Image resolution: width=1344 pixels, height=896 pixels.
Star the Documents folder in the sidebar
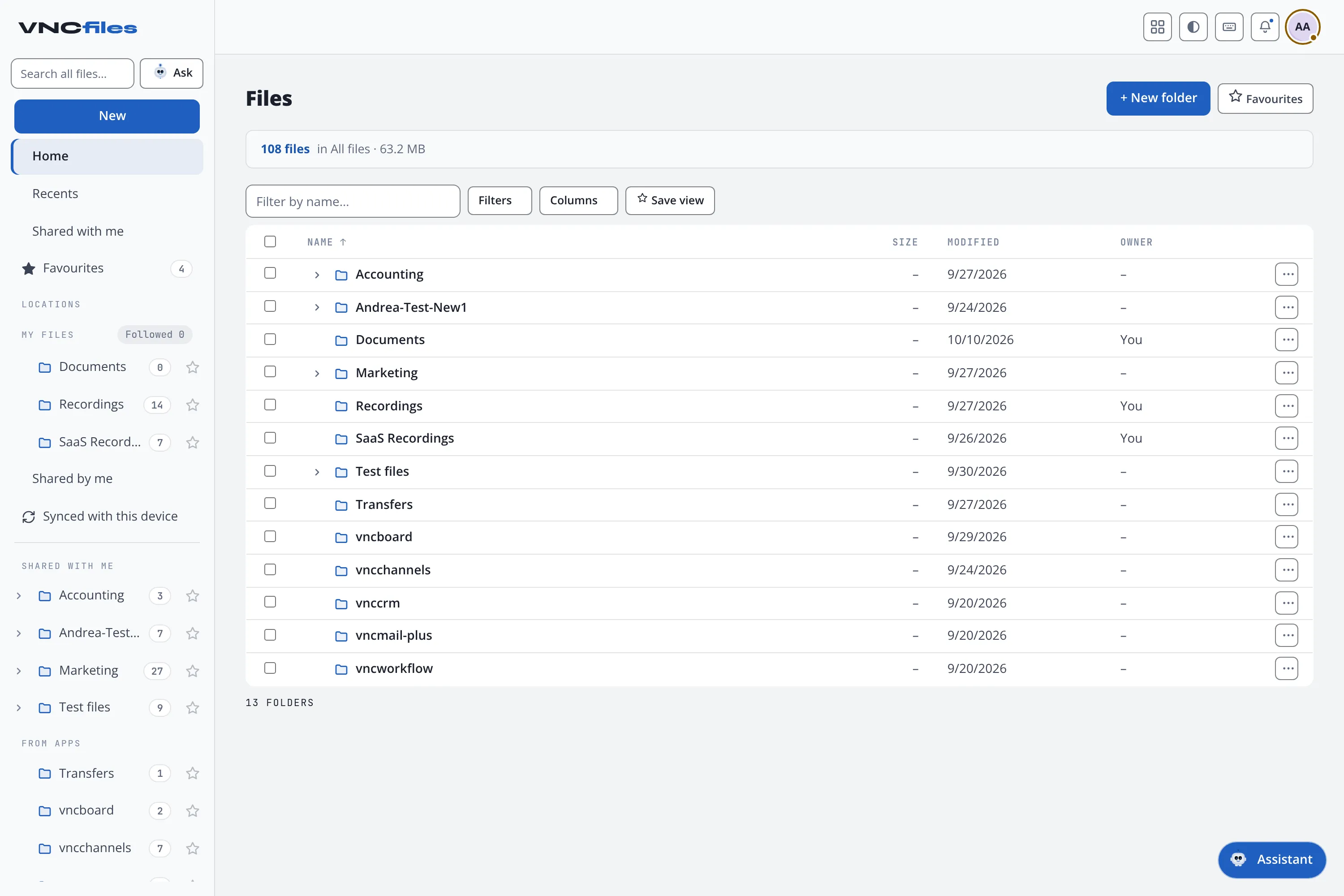tap(193, 367)
